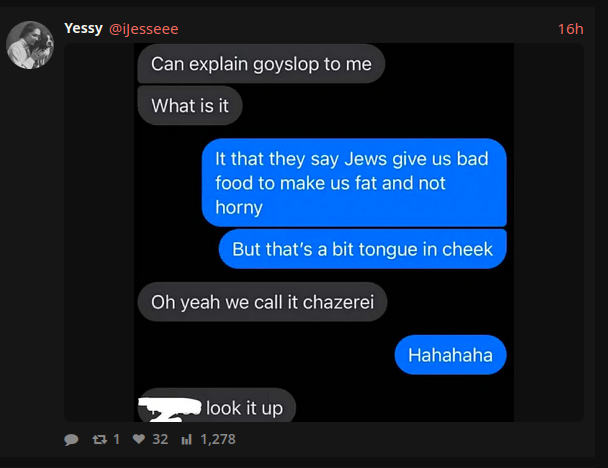Open the @iJesseee handle link
Image resolution: width=608 pixels, height=468 pixels.
coord(144,29)
